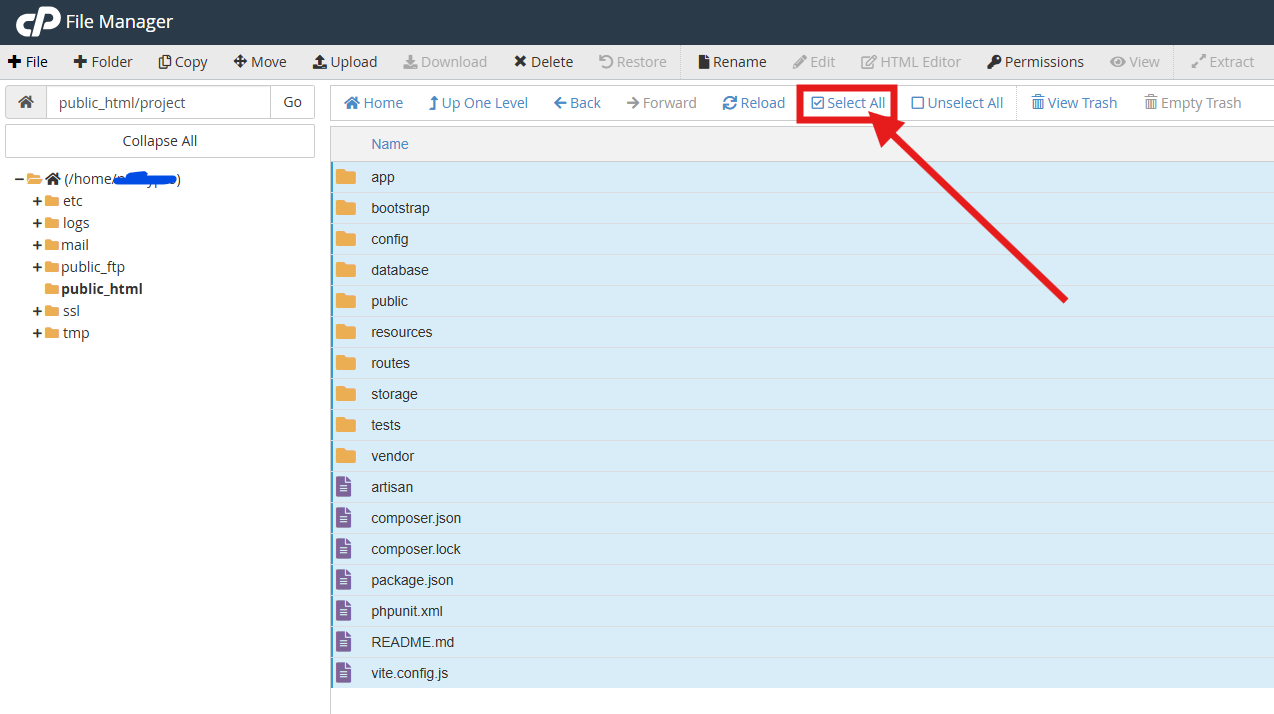
Task: Create a new folder with + Folder
Action: point(103,62)
